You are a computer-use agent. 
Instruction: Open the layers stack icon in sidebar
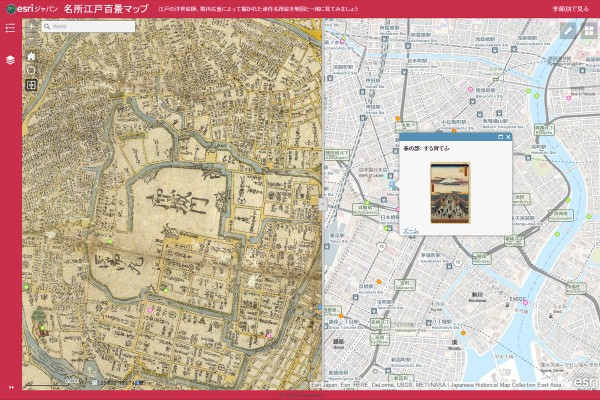[10, 60]
